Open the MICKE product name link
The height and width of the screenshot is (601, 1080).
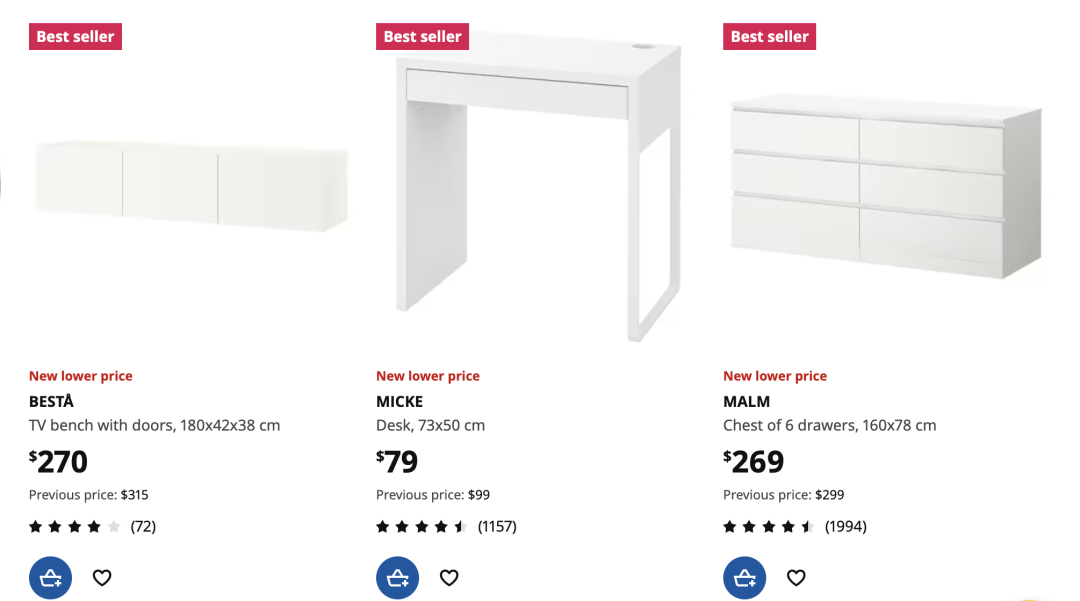pos(399,401)
